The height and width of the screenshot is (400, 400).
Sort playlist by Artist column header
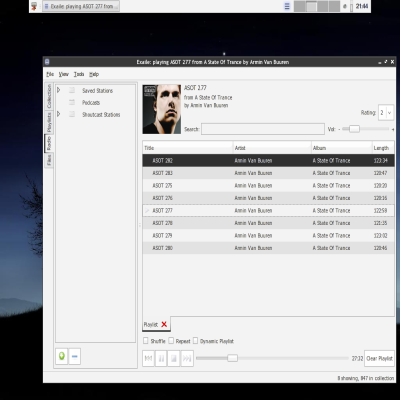pyautogui.click(x=272, y=148)
